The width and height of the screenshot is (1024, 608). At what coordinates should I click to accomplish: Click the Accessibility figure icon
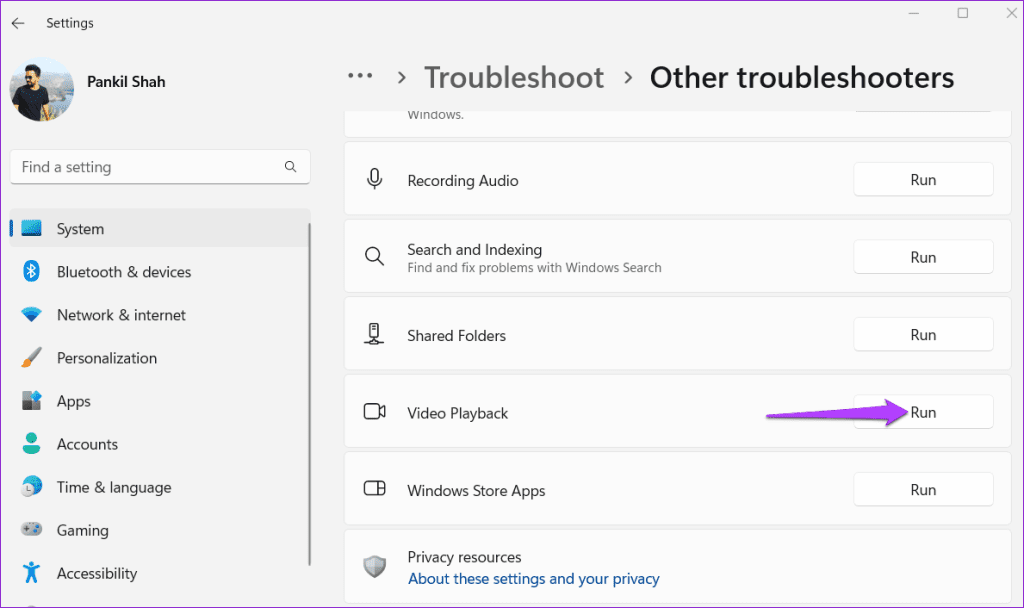tap(31, 573)
